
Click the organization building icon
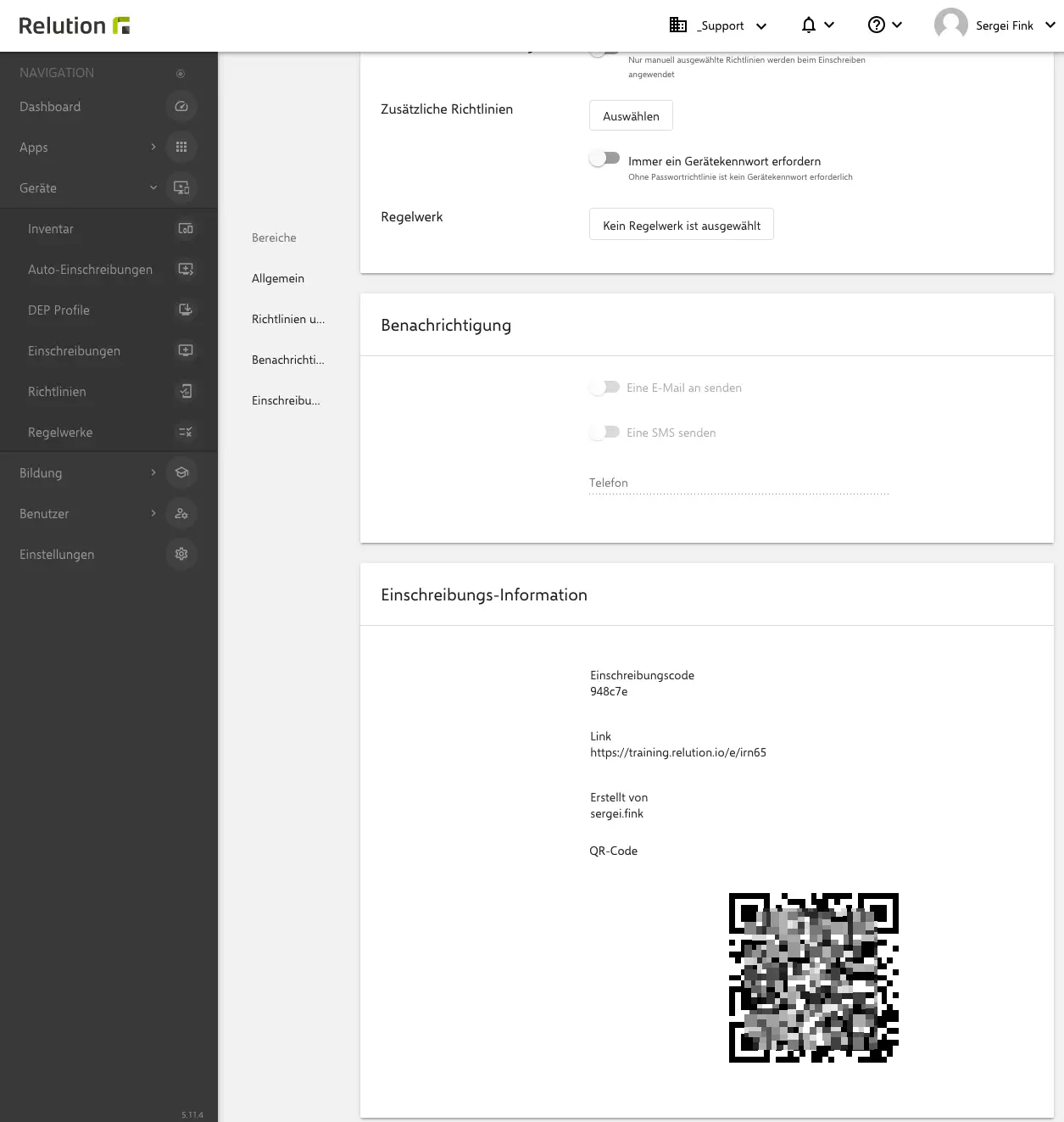point(678,25)
